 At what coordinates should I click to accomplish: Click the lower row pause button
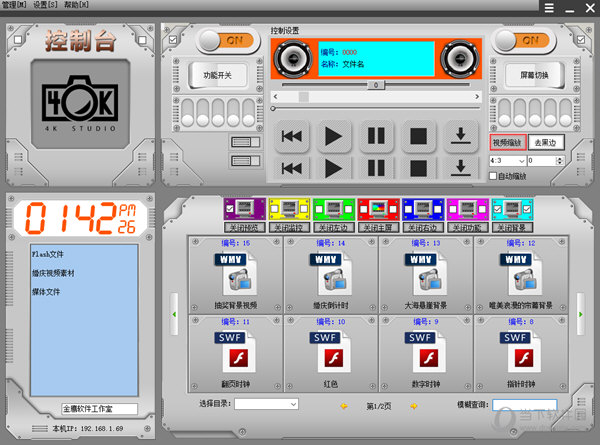(376, 168)
